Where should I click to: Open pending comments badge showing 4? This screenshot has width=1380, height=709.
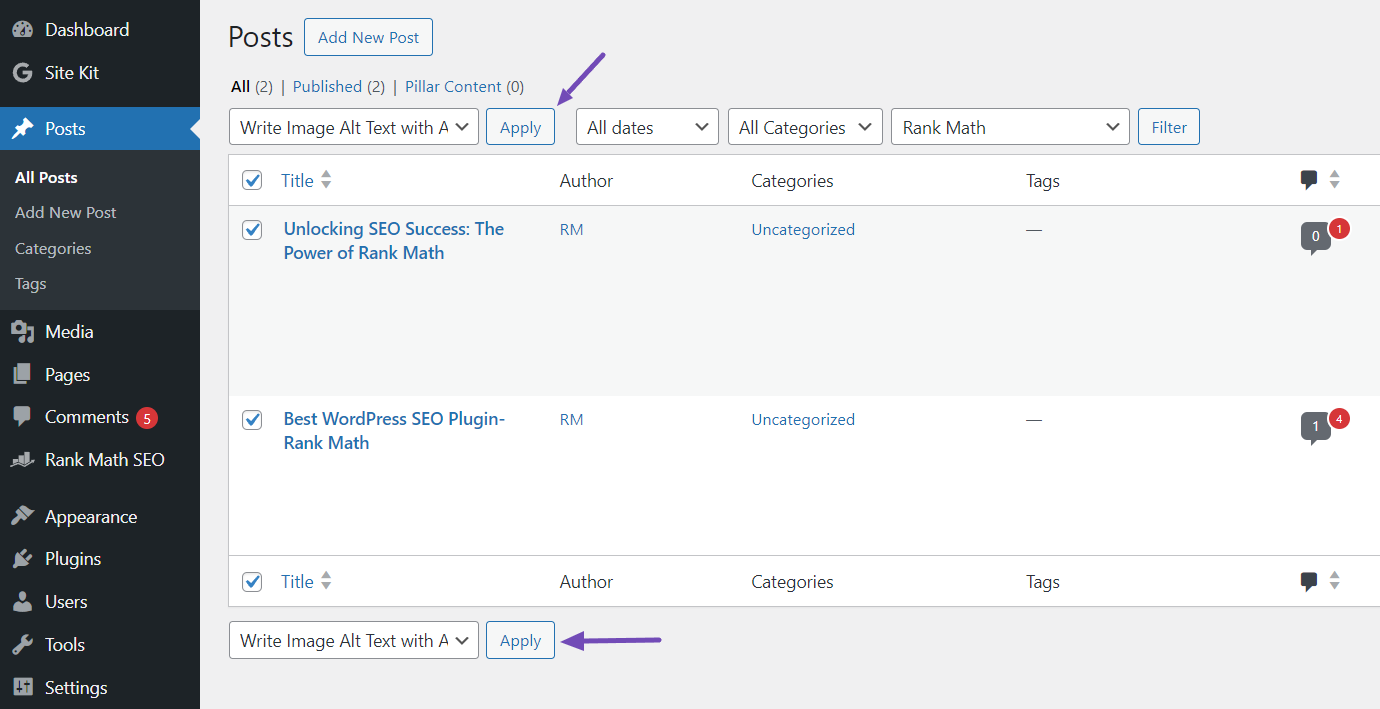click(x=1340, y=418)
